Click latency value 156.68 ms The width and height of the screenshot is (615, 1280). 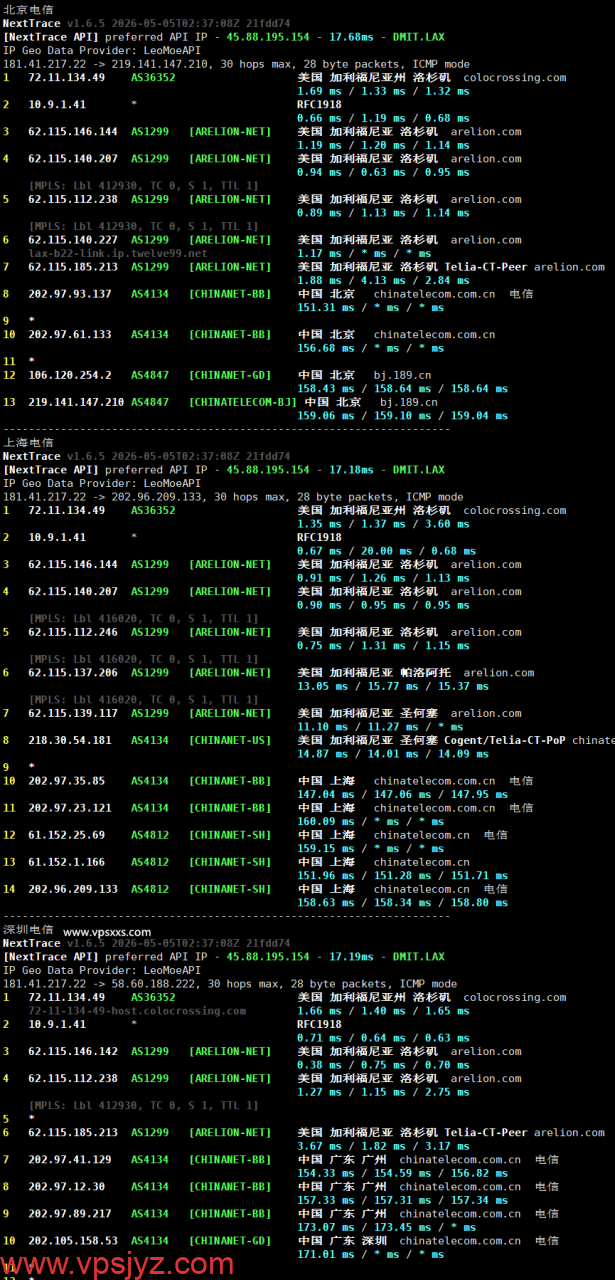326,348
